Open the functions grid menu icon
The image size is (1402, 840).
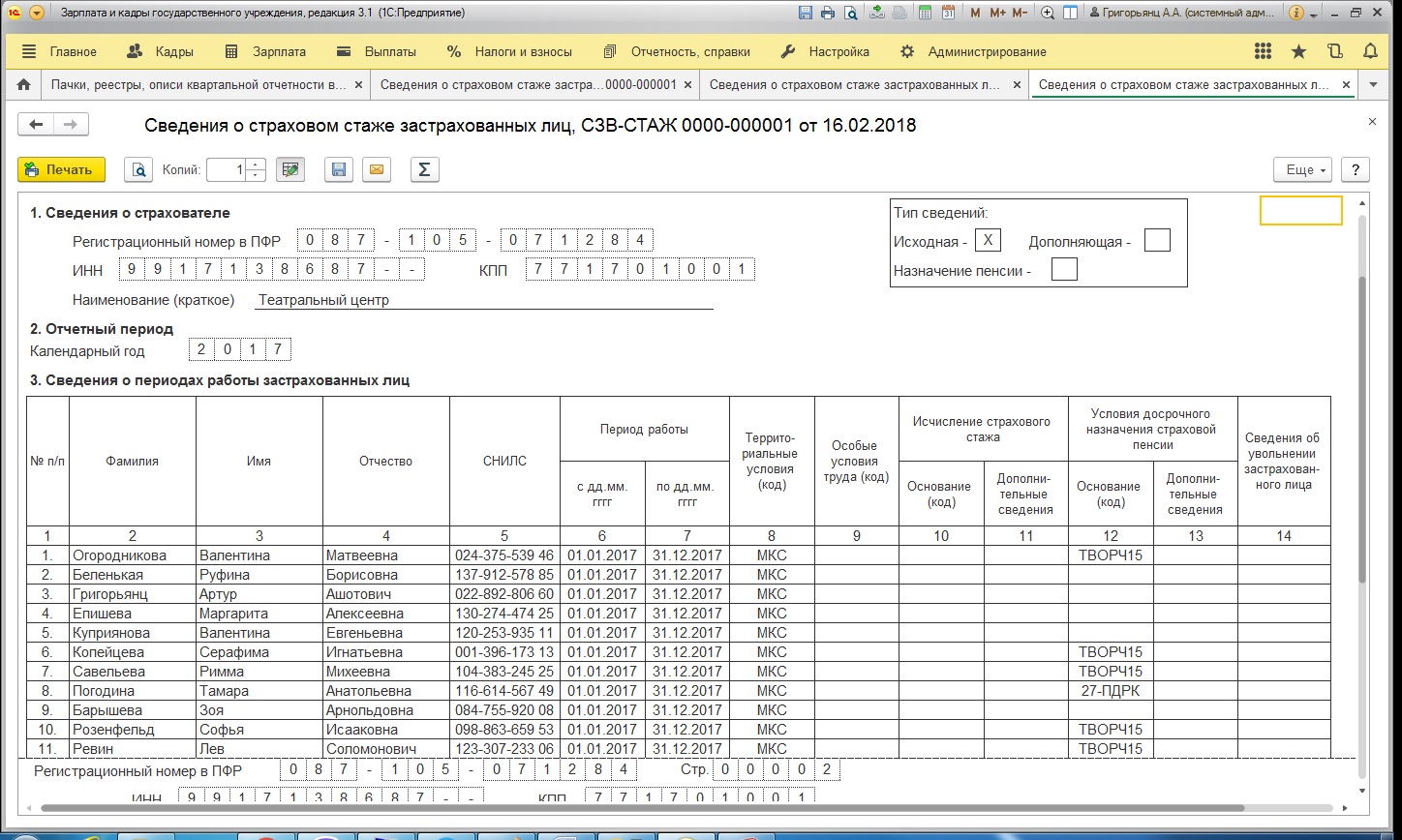coord(1263,52)
